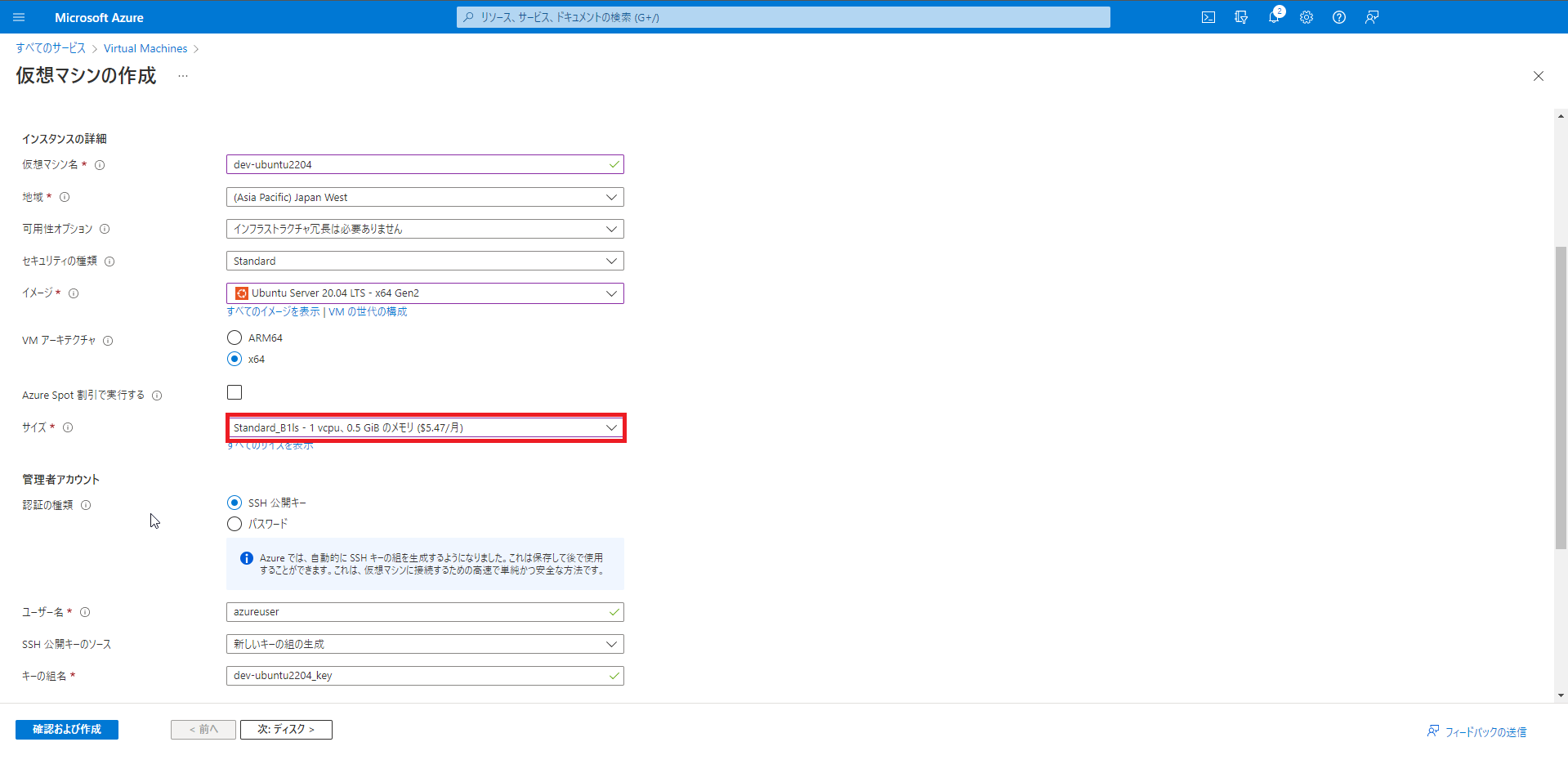1568x760 pixels.
Task: Launch Cloud Shell from the top bar
Action: point(1208,17)
